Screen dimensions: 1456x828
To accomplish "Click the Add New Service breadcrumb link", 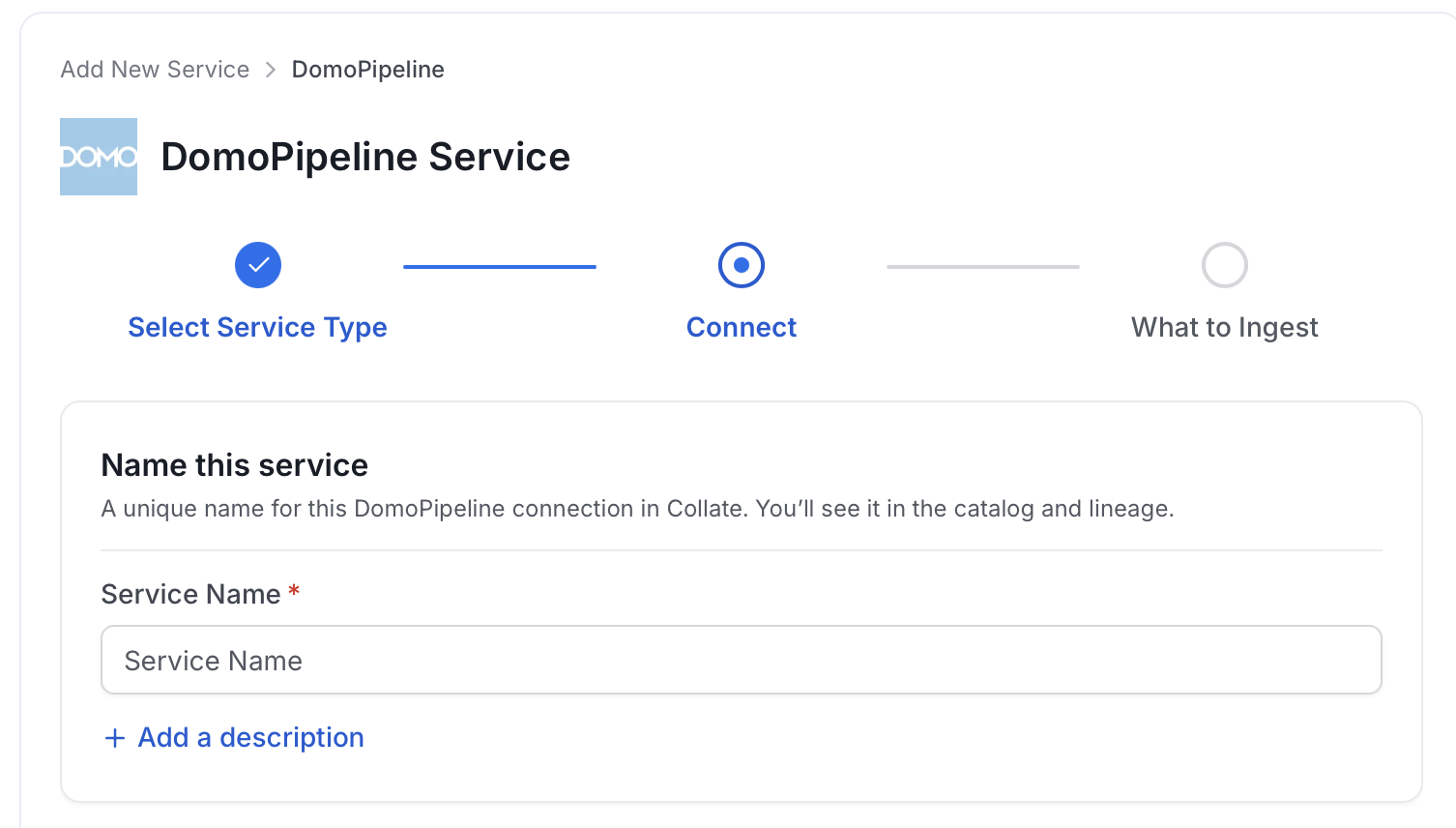I will pyautogui.click(x=155, y=70).
